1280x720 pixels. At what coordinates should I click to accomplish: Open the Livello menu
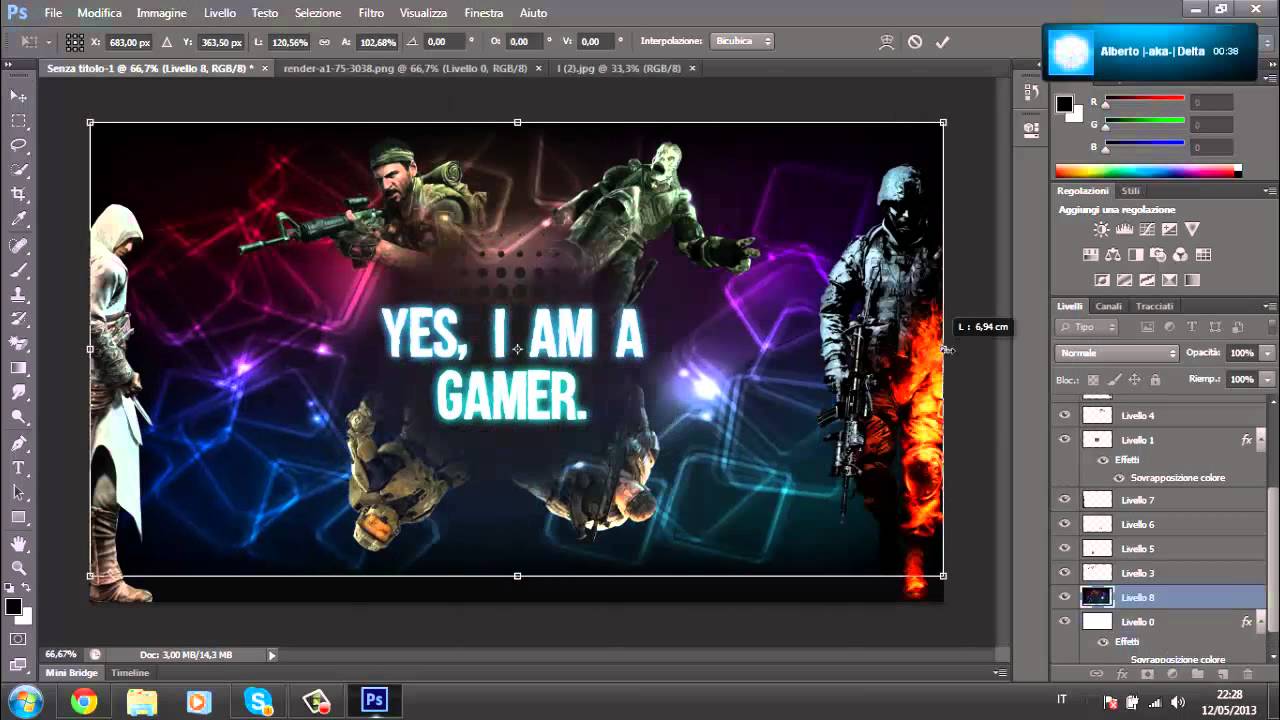[x=220, y=13]
